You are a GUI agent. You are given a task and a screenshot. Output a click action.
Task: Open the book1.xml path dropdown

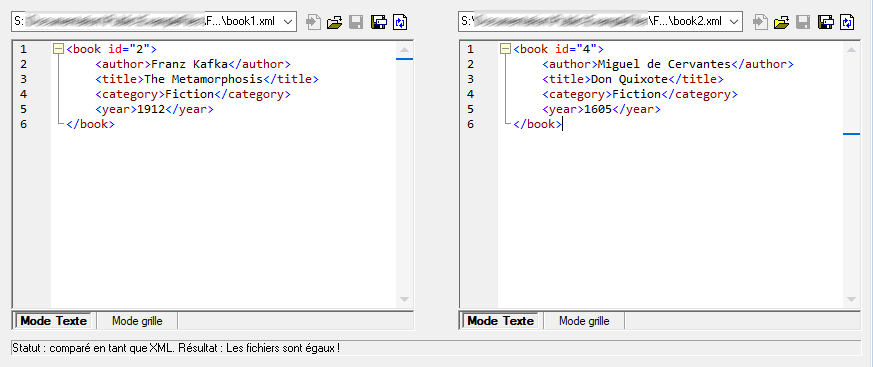(x=288, y=22)
